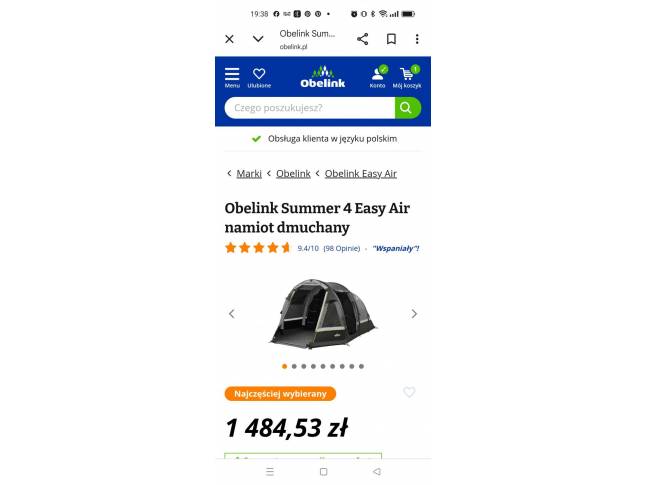Open browser three-dot overflow menu
This screenshot has width=648, height=485.
pyautogui.click(x=417, y=39)
